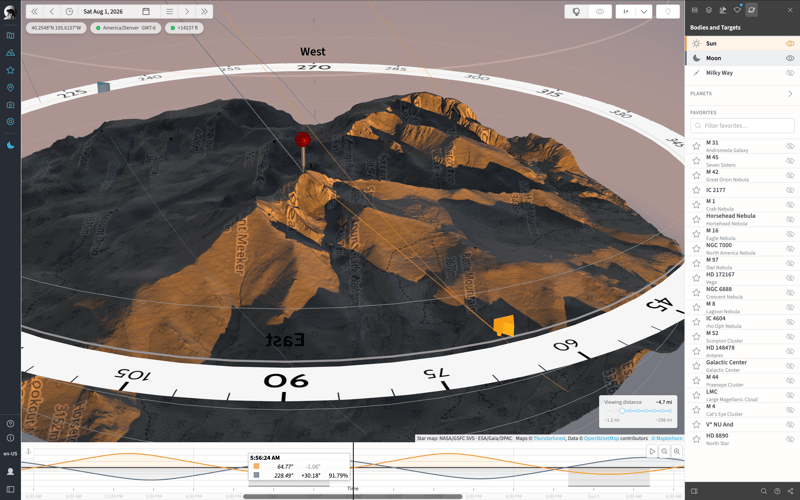
Task: Toggle Sun visibility eye icon
Action: pos(790,43)
